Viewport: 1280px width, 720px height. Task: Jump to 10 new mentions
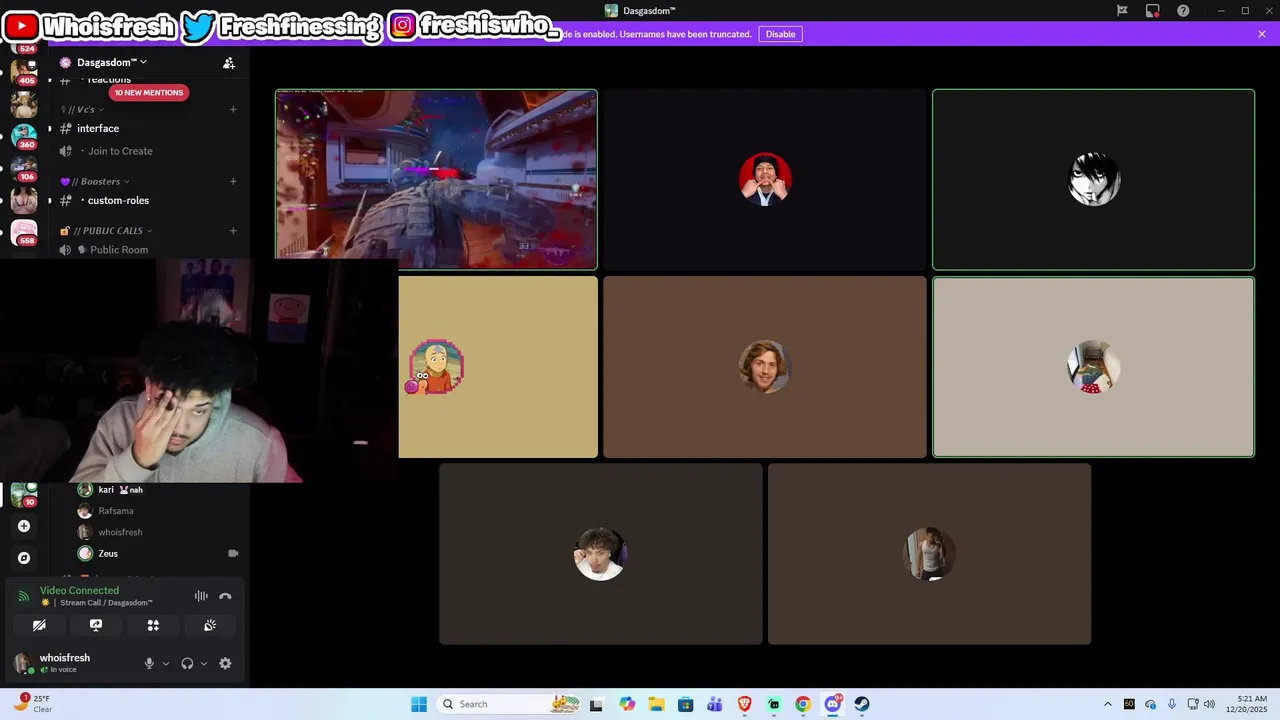pyautogui.click(x=148, y=93)
